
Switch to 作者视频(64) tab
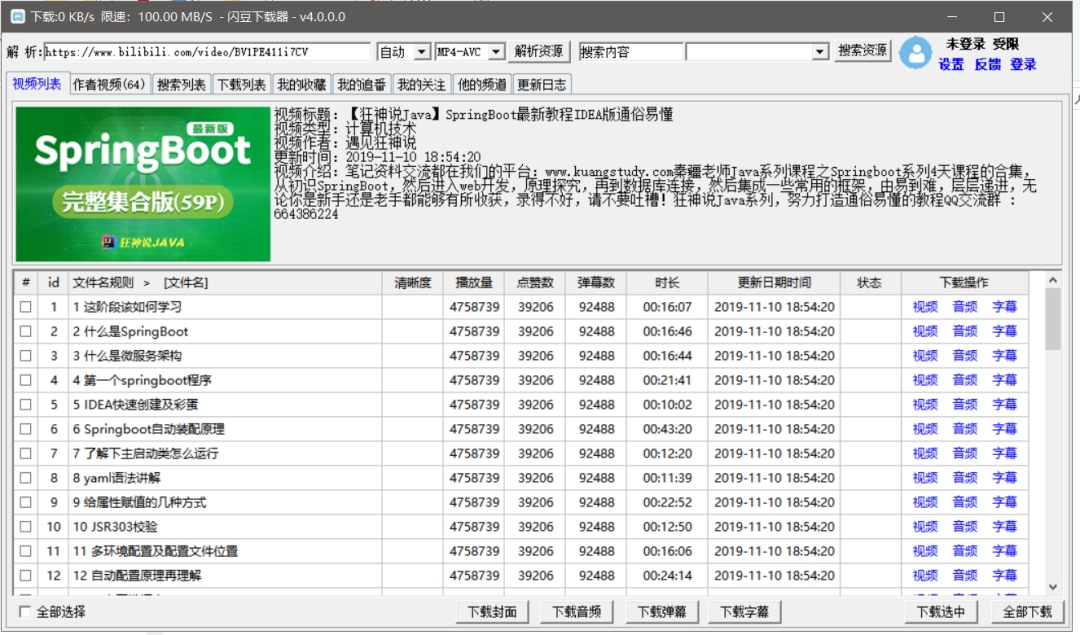109,85
